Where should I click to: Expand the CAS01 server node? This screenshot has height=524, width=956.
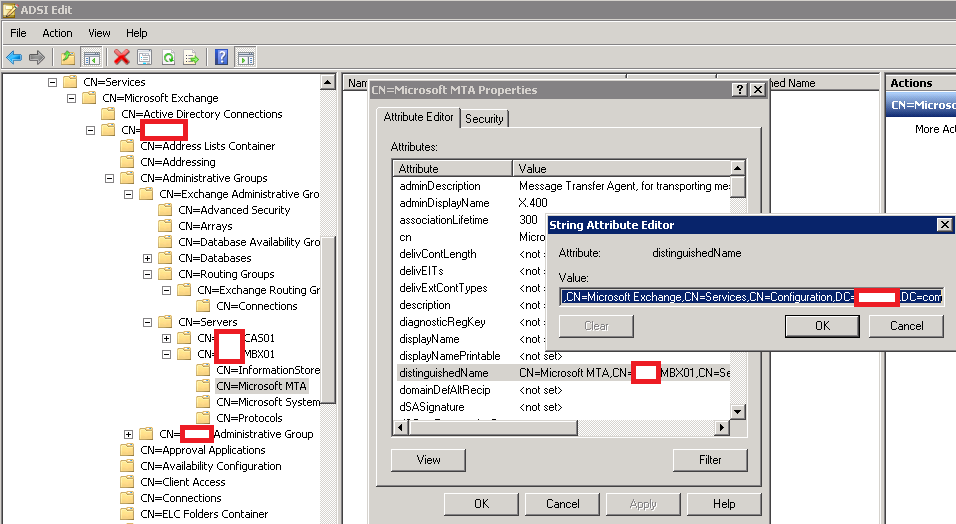point(166,338)
